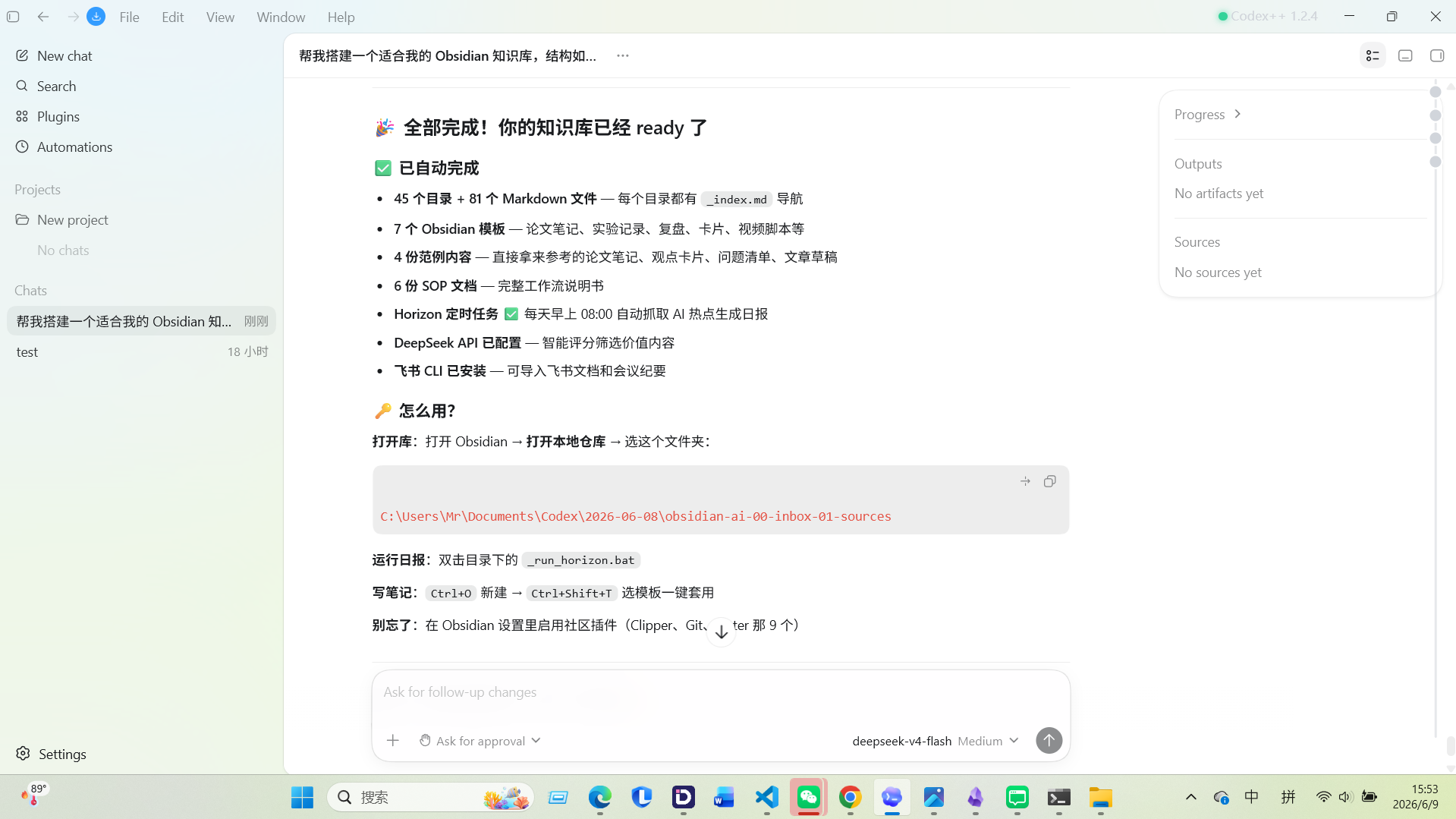The height and width of the screenshot is (819, 1456).
Task: Click the folder path text
Action: [636, 516]
